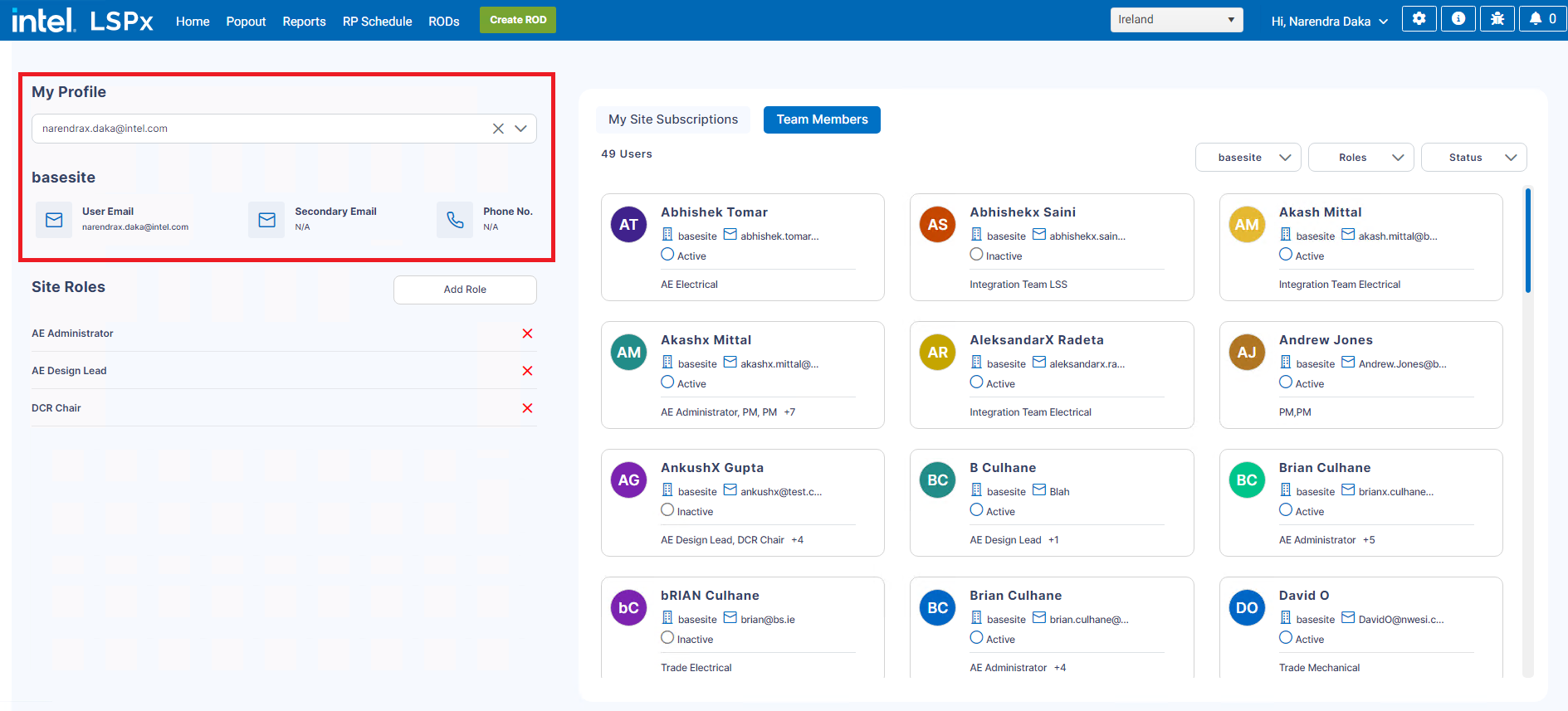Click the info icon in header
Screen dimensions: 1568x711
pos(1458,19)
